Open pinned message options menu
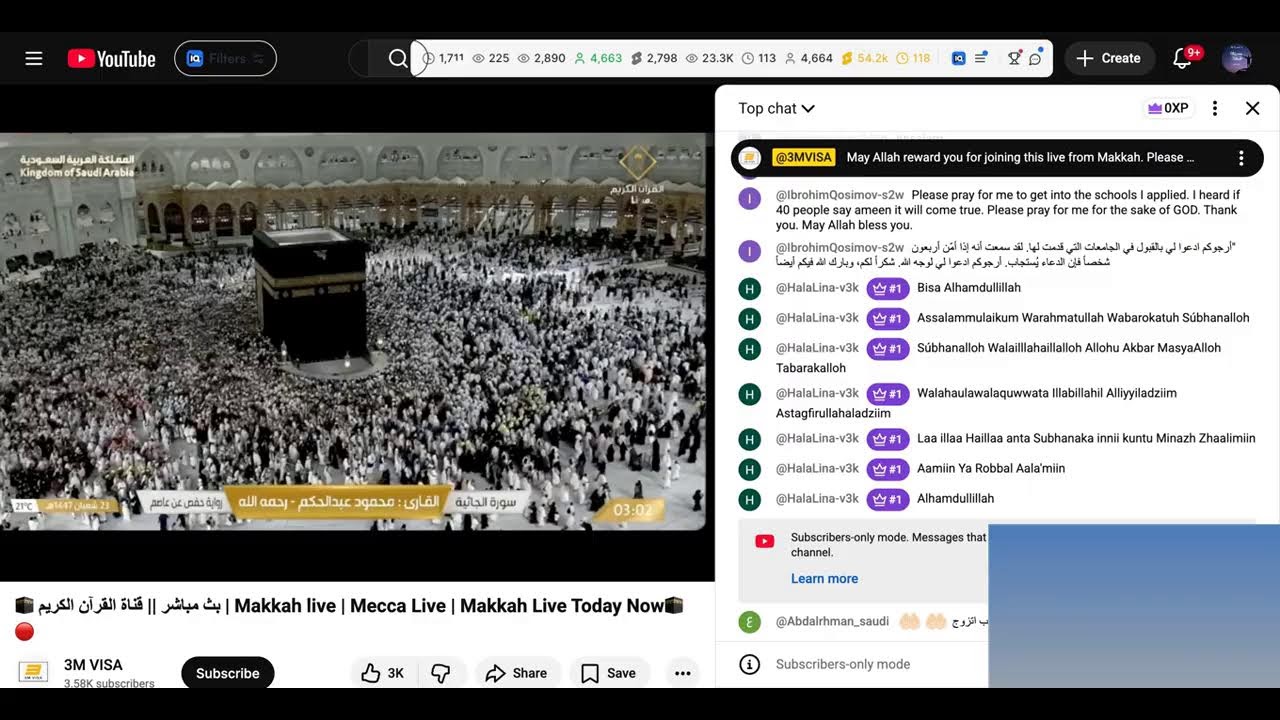This screenshot has height=720, width=1280. click(1241, 158)
